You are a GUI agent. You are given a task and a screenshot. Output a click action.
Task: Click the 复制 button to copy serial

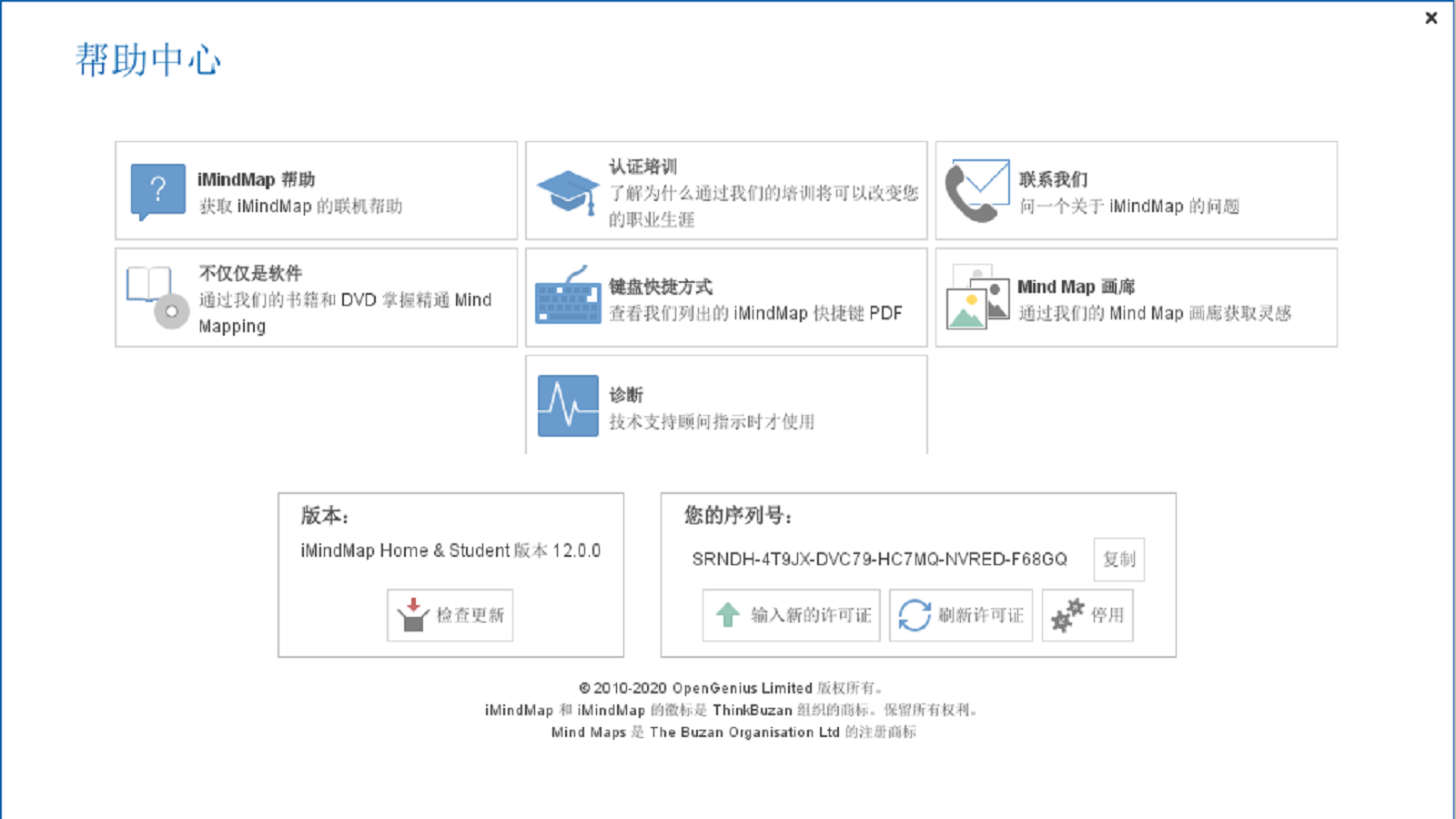[1118, 560]
